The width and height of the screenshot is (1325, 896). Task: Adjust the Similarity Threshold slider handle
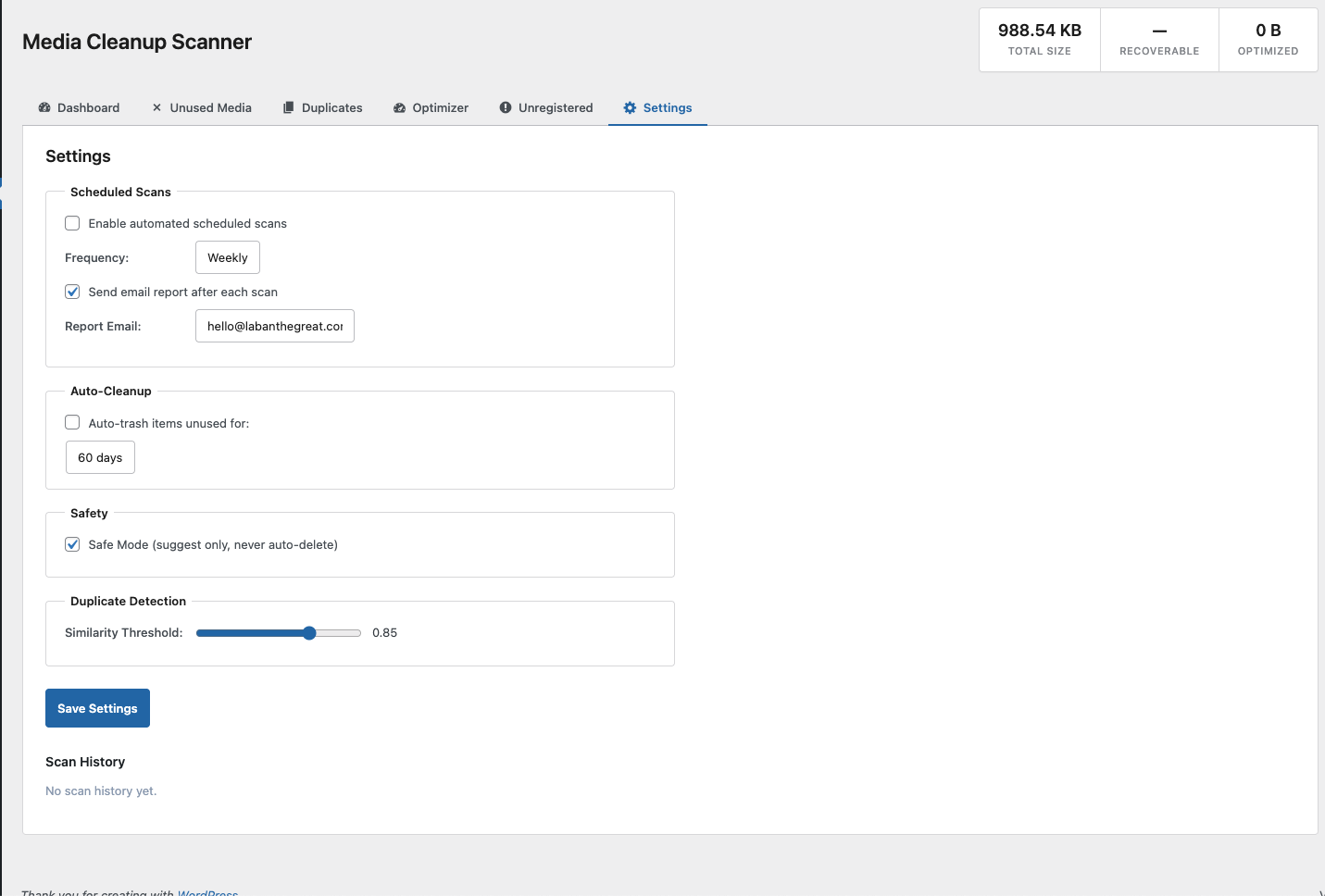309,633
